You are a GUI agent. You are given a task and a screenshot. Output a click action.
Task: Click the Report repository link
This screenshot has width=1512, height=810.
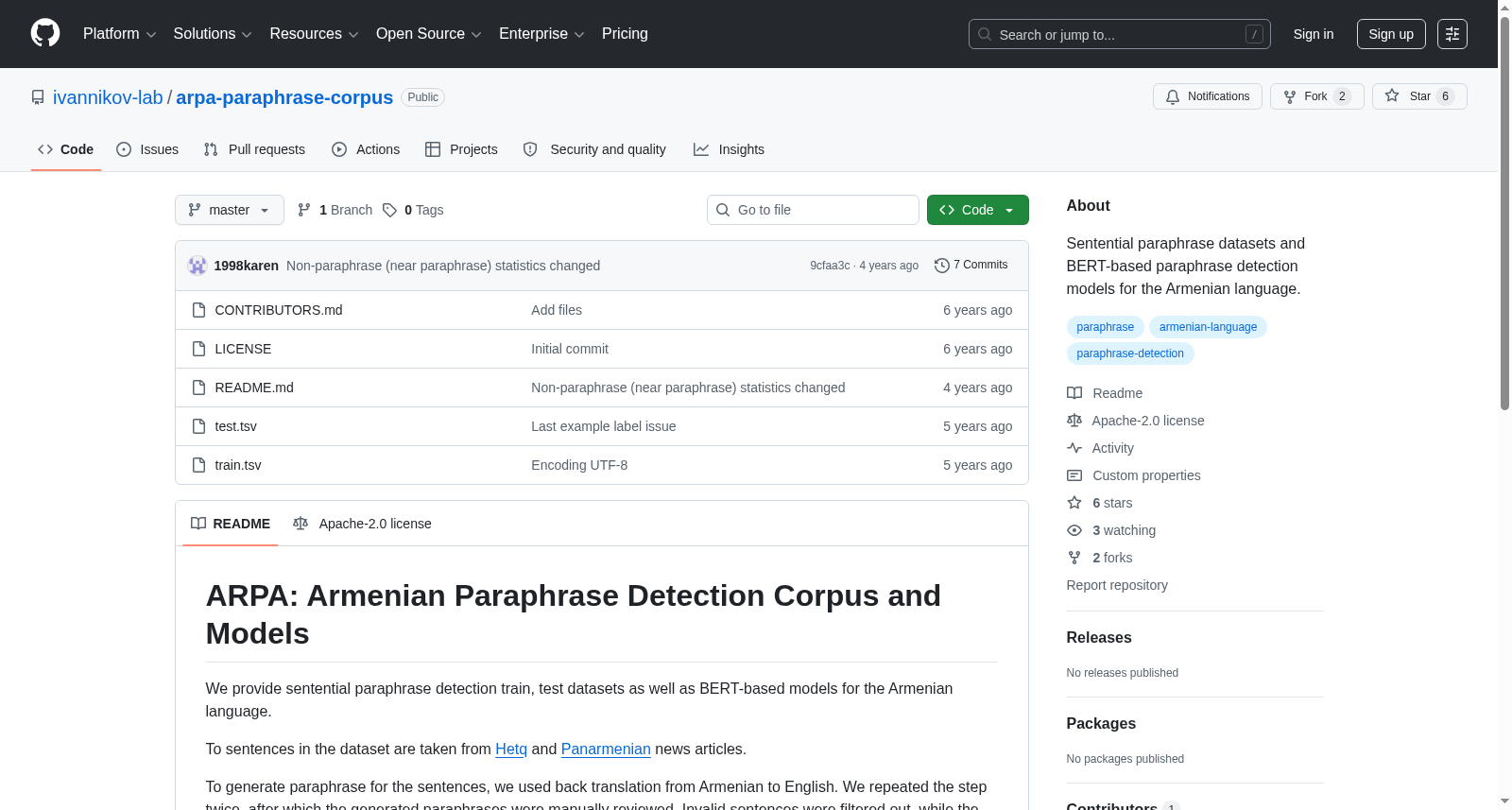click(1117, 585)
